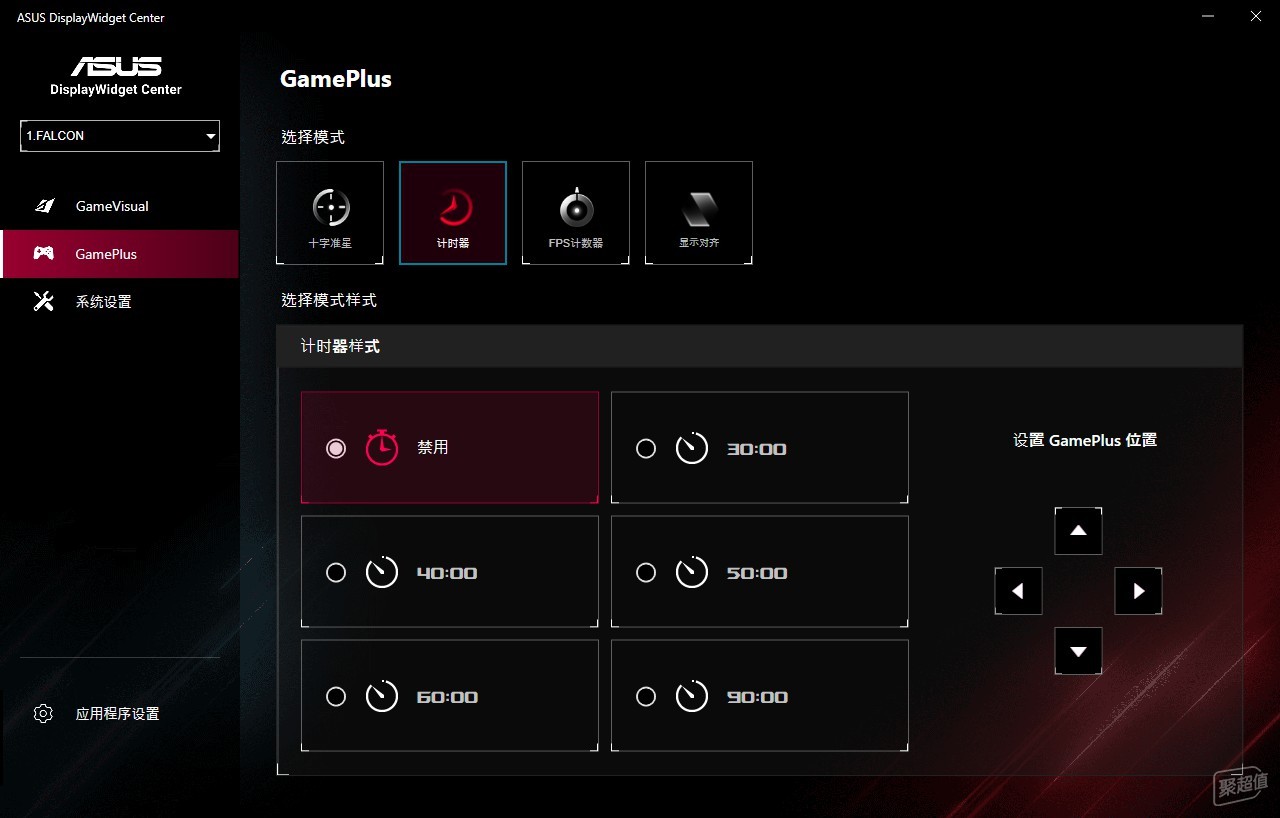Screen dimensions: 1280x818
Task: Open the 系统设置 menu section
Action: click(x=119, y=301)
